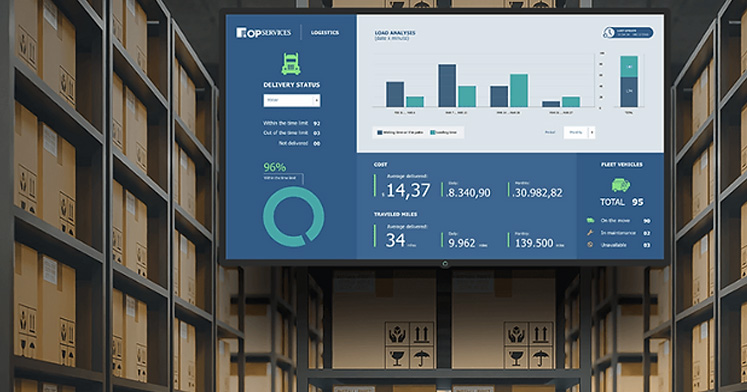The image size is (747, 392).
Task: Expand the Delivery Status dropdown arrow
Action: [316, 101]
